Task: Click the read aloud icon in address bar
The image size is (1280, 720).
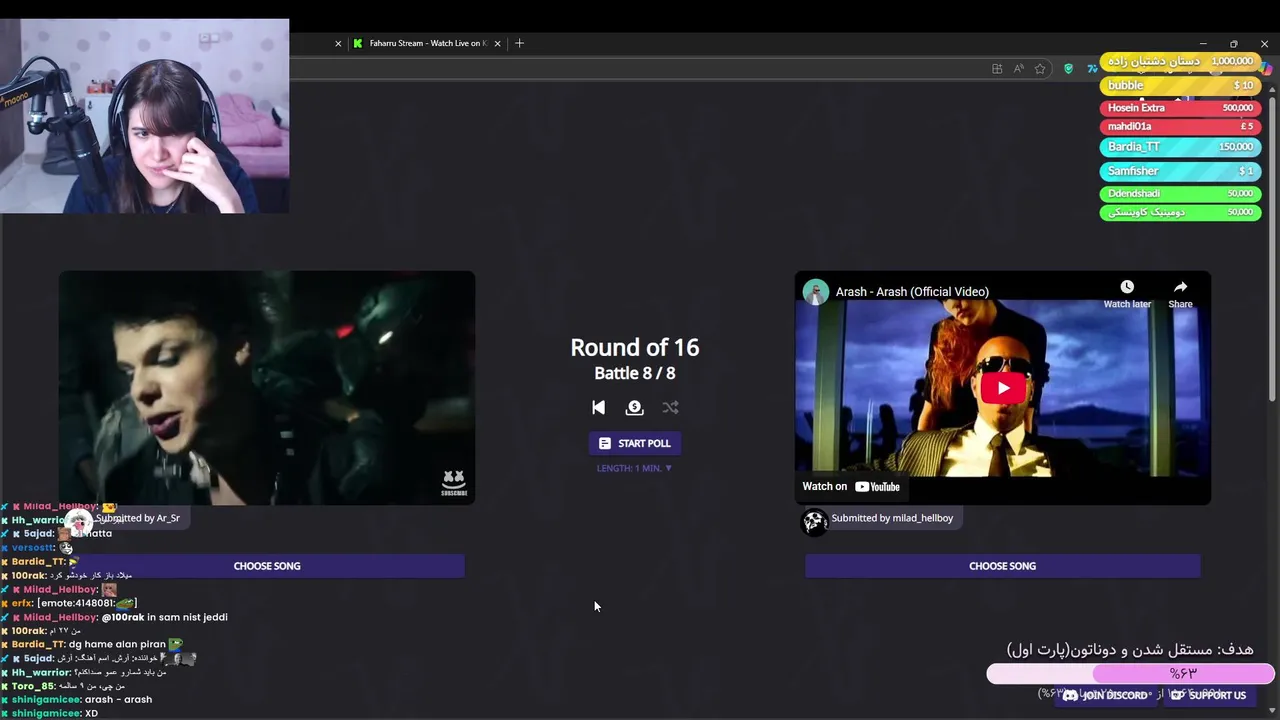Action: point(1018,68)
